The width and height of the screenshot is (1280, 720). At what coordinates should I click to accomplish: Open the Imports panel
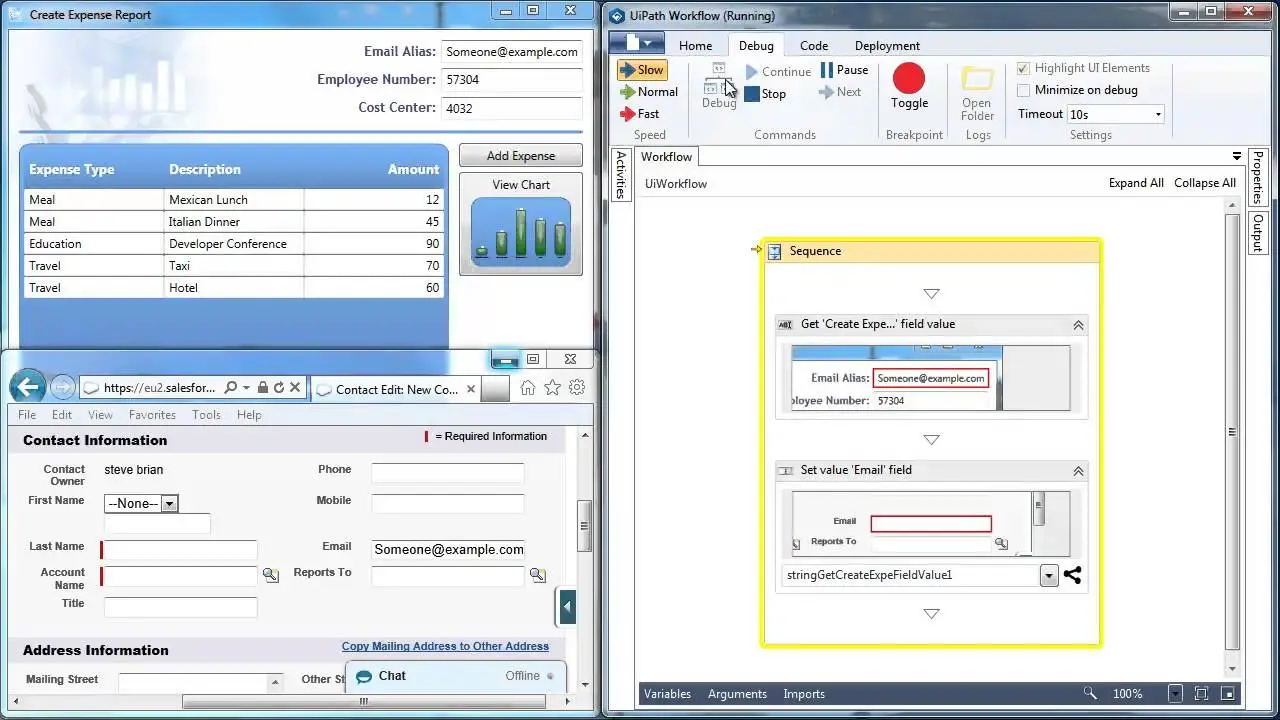[x=804, y=694]
